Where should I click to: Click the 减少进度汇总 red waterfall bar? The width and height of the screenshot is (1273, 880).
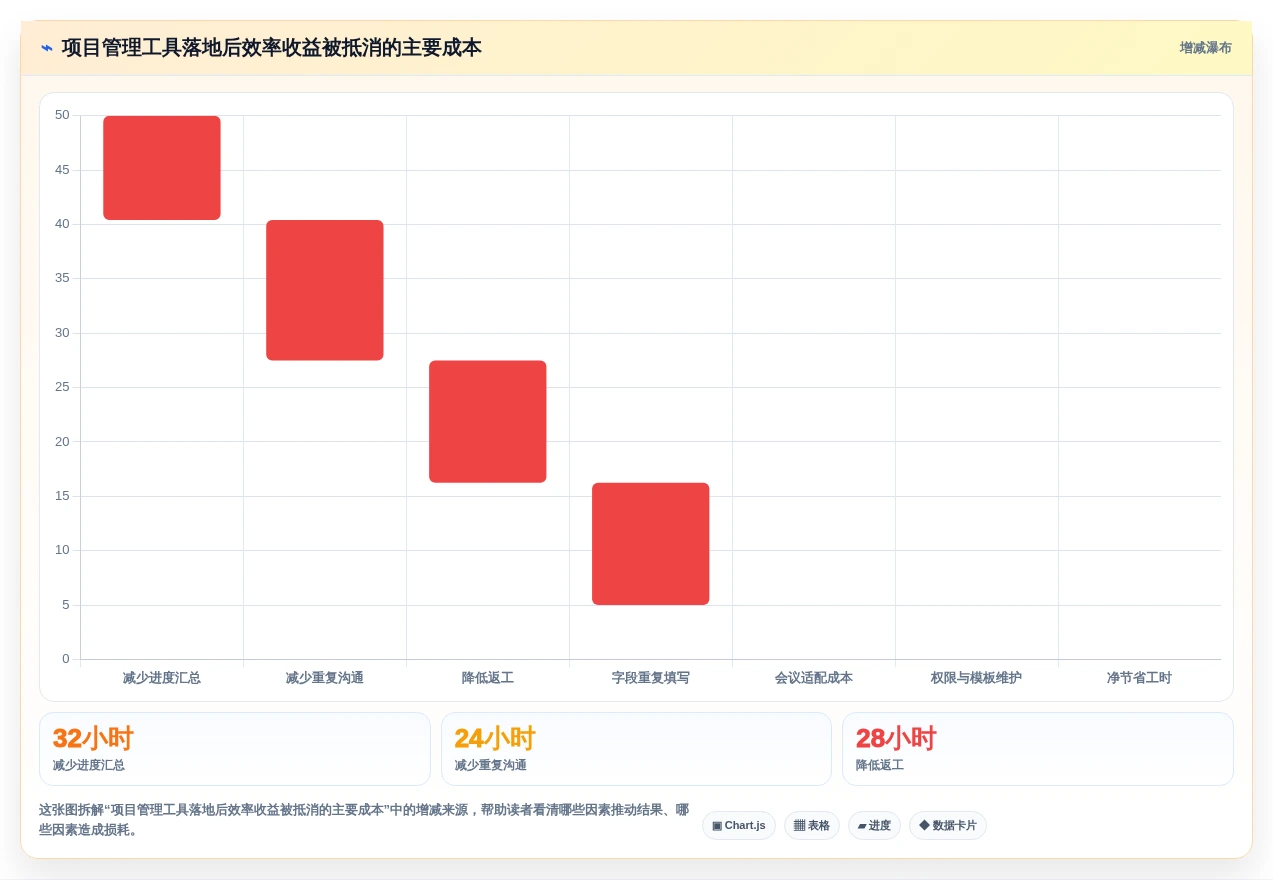point(162,168)
